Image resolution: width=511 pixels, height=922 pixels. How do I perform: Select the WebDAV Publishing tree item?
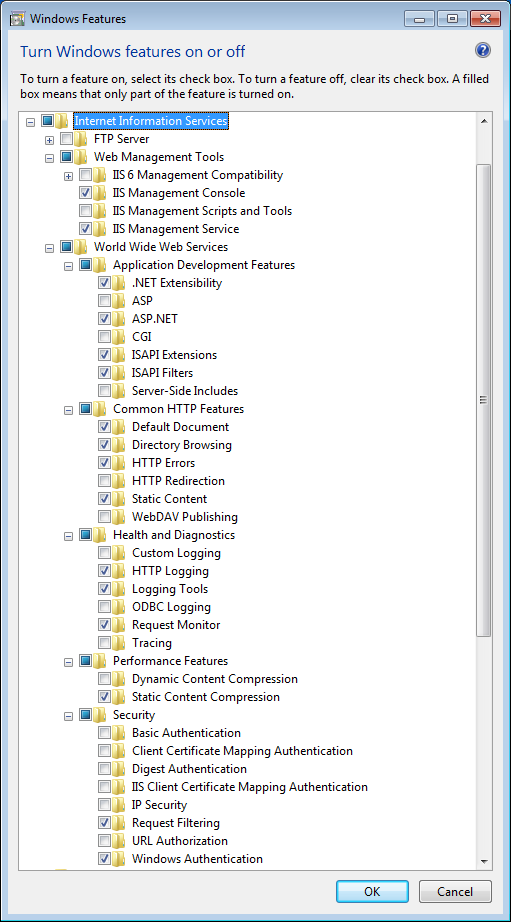pyautogui.click(x=185, y=517)
